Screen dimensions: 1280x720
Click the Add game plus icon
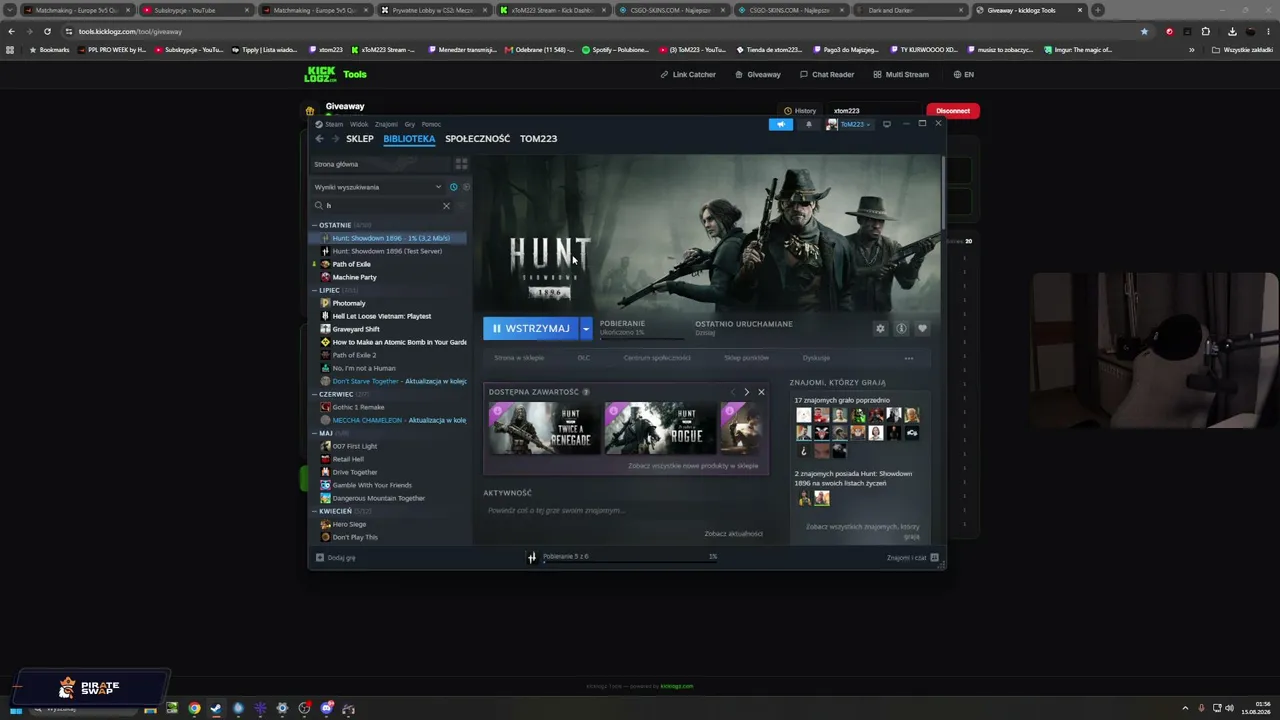[320, 557]
